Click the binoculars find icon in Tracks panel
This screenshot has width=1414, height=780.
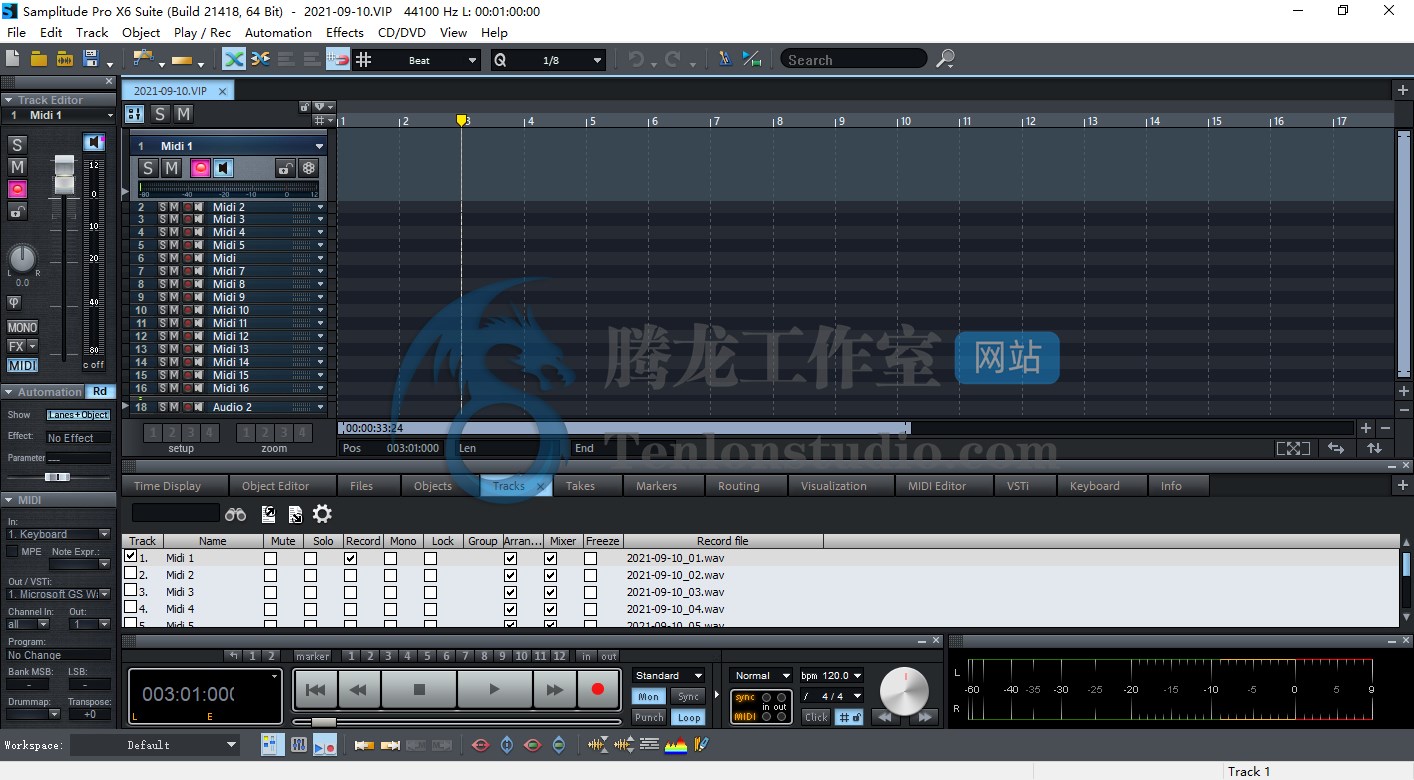point(235,514)
